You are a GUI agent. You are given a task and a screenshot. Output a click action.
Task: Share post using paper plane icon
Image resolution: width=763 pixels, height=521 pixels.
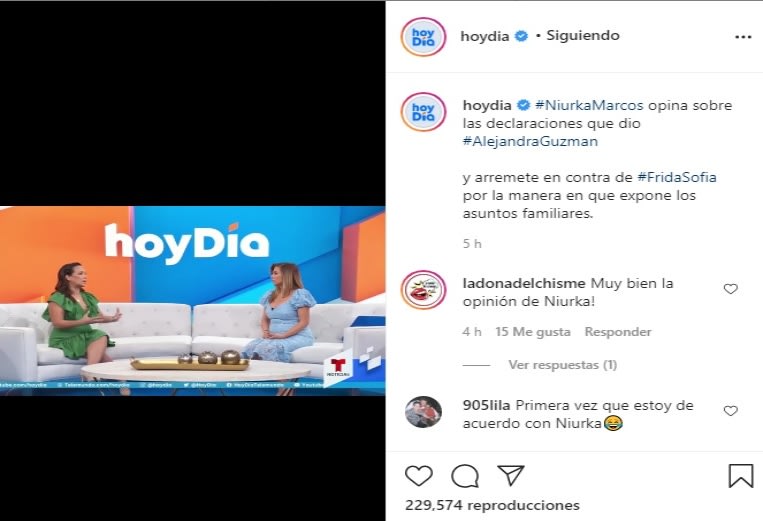[x=510, y=475]
